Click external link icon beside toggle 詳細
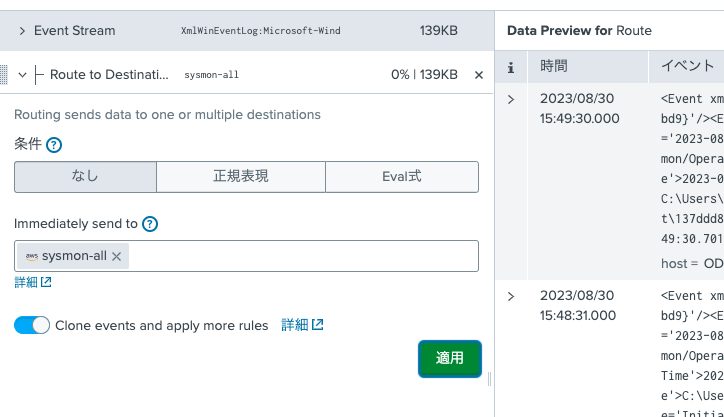The image size is (724, 417). [x=317, y=325]
